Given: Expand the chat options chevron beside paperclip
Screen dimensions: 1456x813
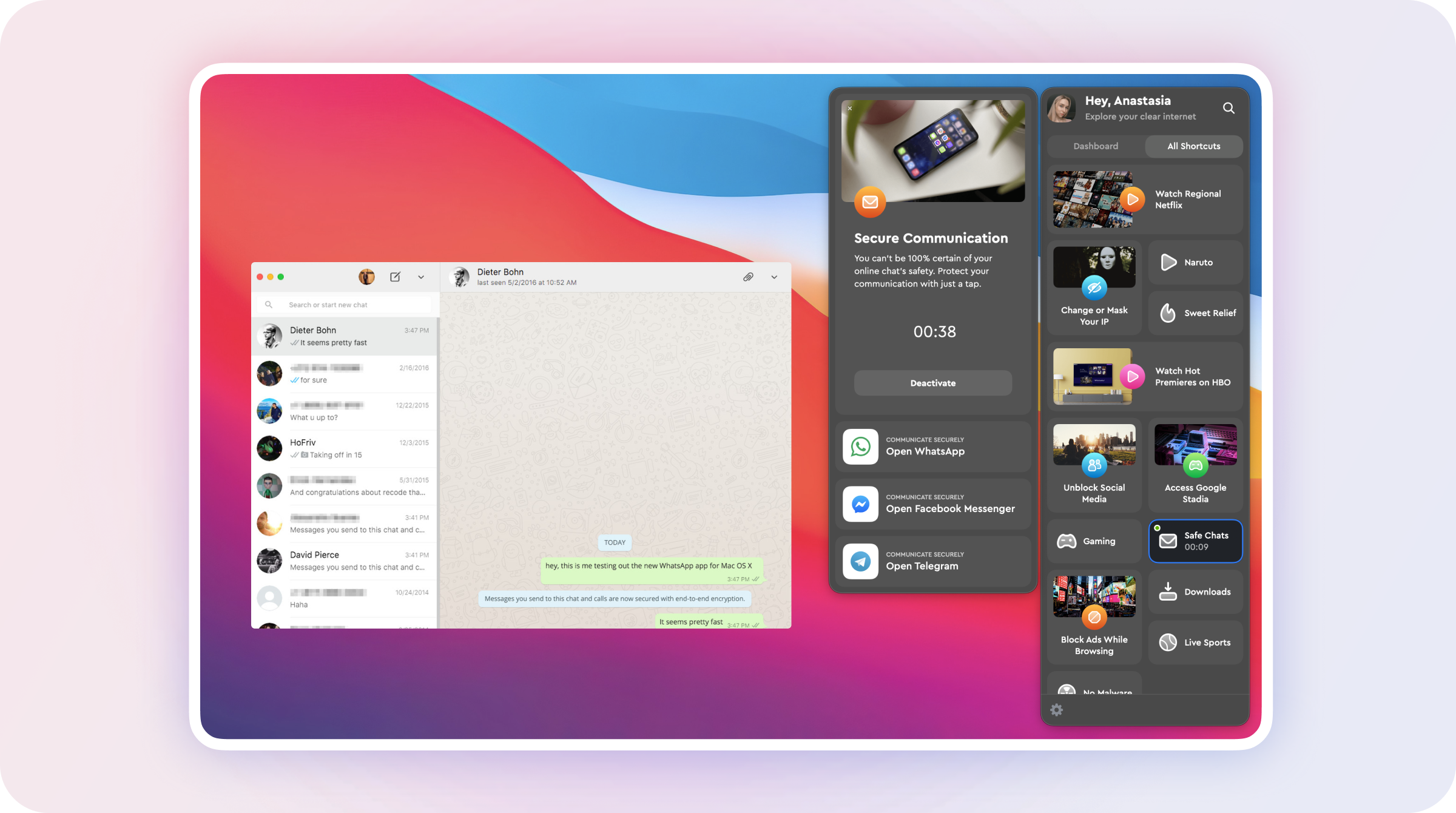Looking at the screenshot, I should point(774,277).
